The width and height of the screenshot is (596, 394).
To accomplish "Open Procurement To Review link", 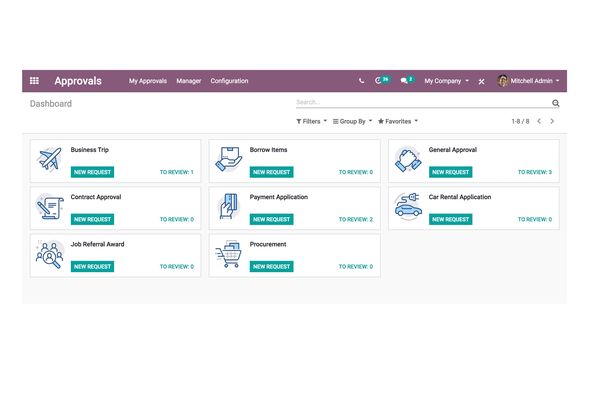I will pyautogui.click(x=356, y=266).
